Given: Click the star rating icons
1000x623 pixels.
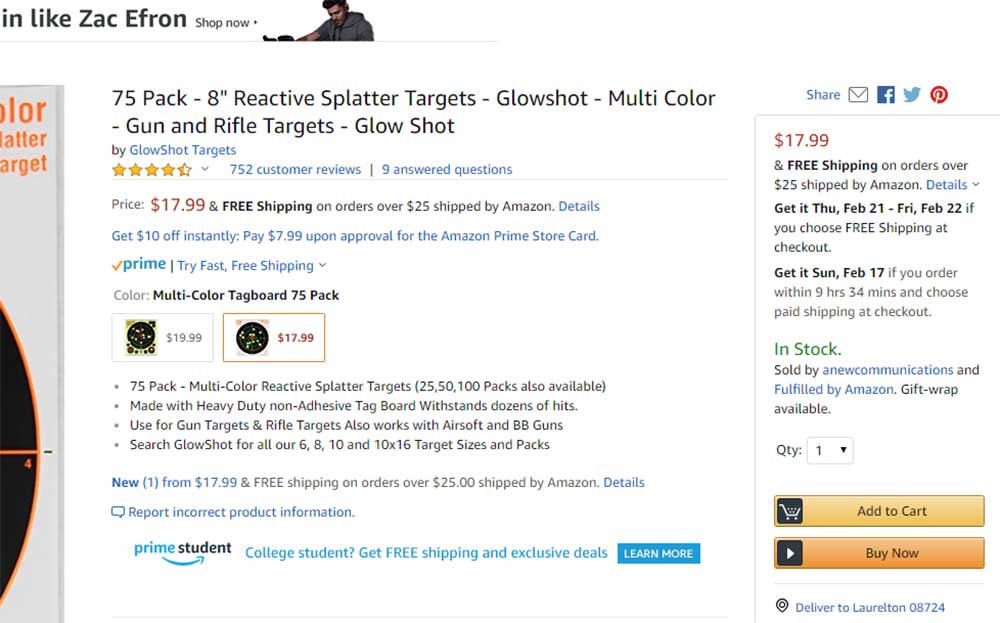Looking at the screenshot, I should click(151, 170).
